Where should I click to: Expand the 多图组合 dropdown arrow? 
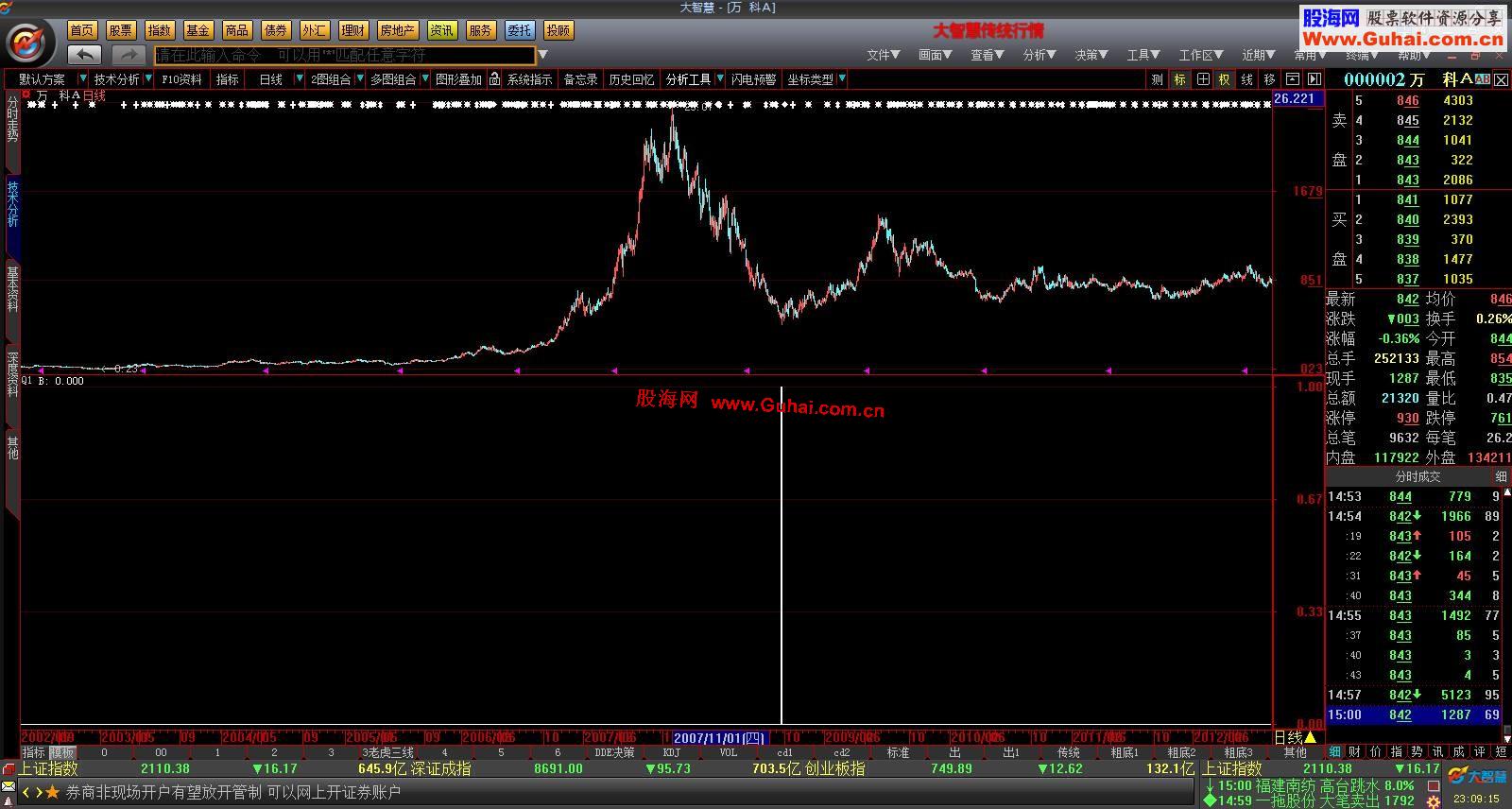[425, 78]
